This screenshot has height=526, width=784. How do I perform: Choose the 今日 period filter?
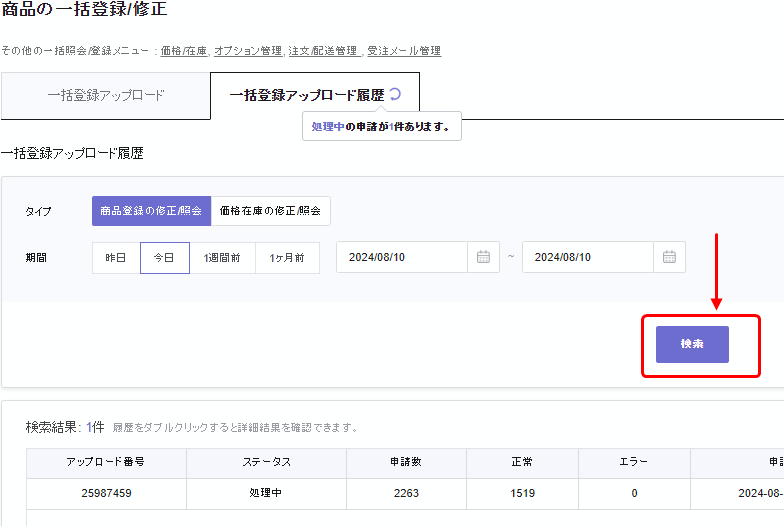164,257
